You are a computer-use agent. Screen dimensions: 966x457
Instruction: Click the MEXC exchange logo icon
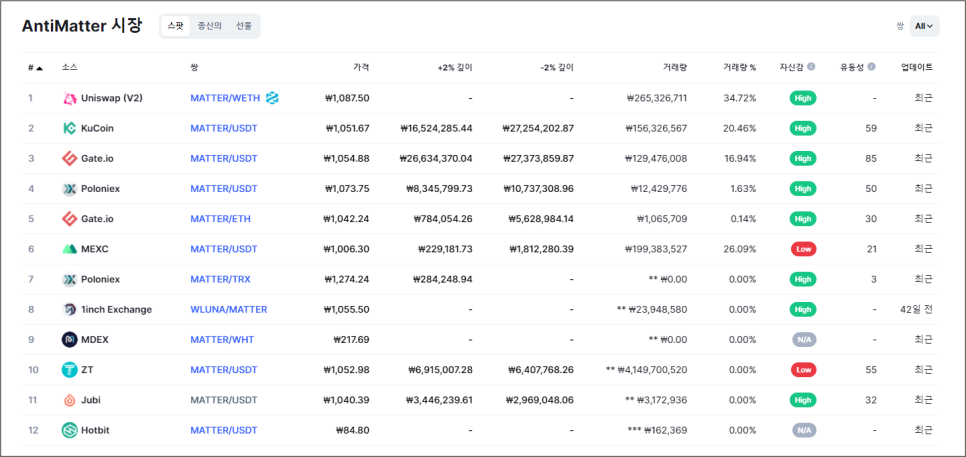tap(70, 249)
